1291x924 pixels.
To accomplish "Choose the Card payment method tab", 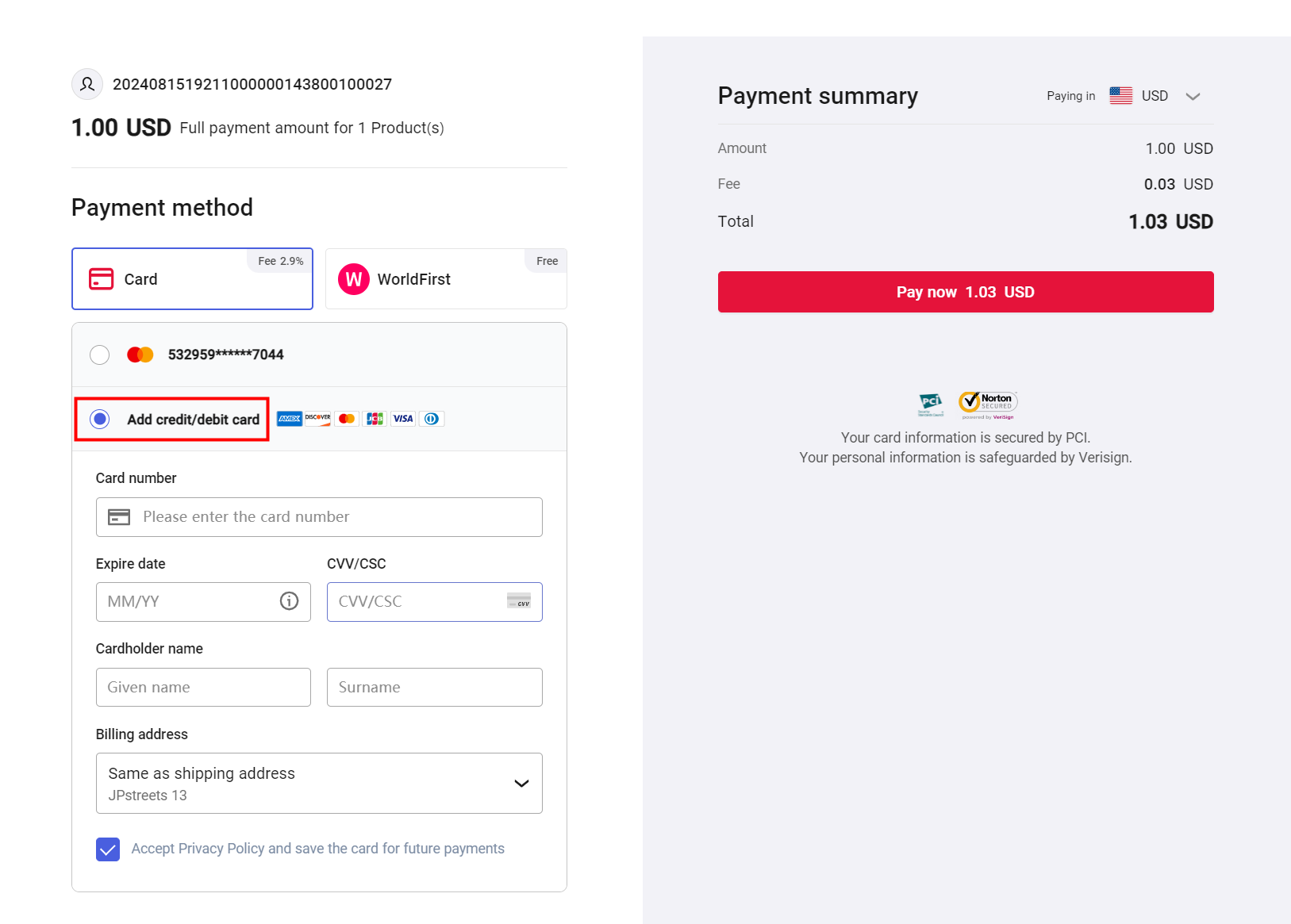I will (192, 279).
